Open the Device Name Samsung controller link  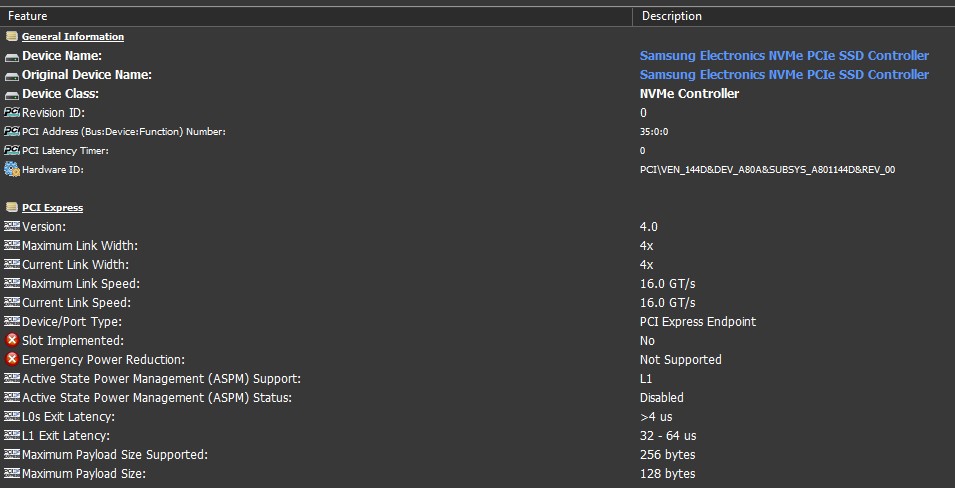[784, 56]
